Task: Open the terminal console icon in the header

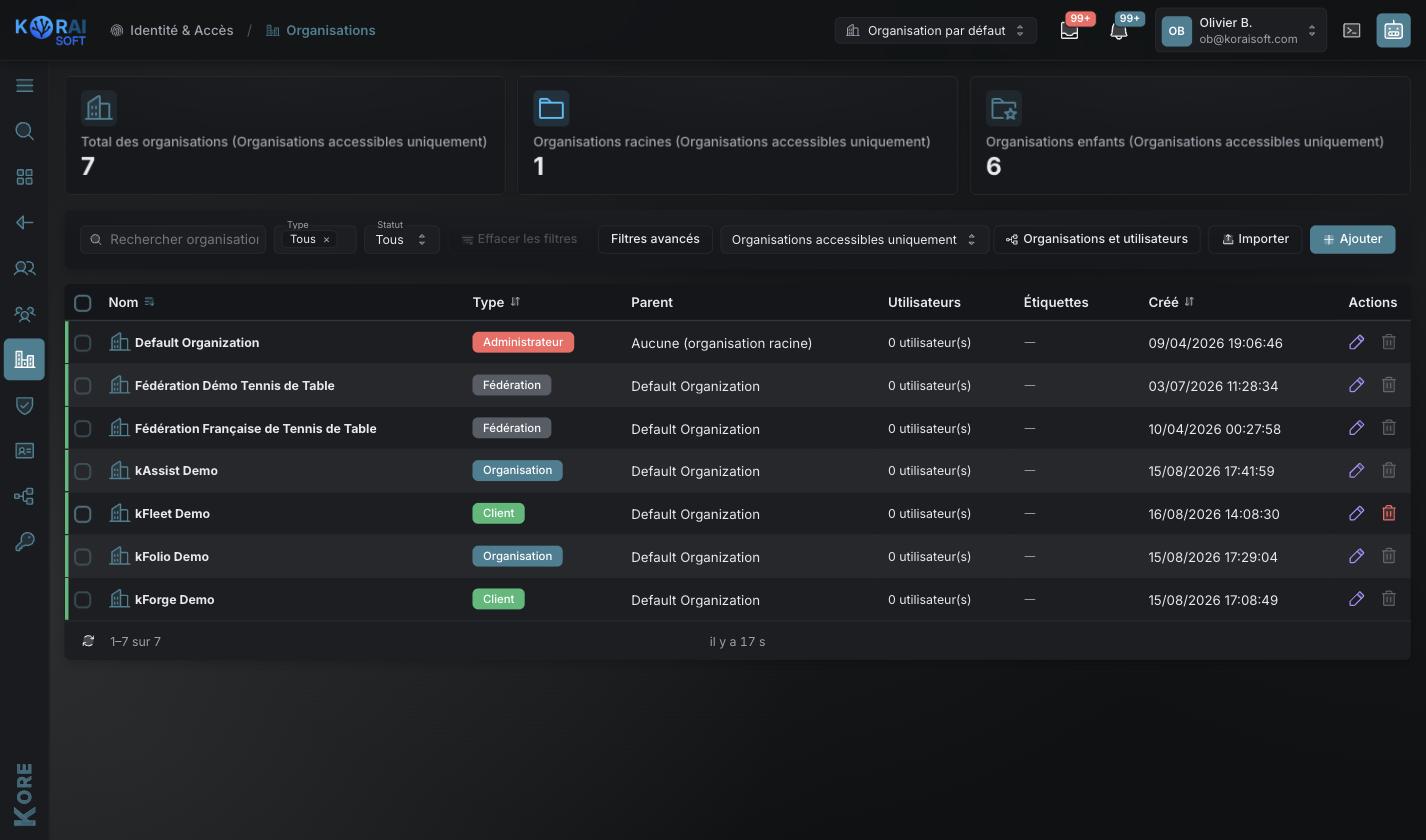Action: coord(1352,31)
